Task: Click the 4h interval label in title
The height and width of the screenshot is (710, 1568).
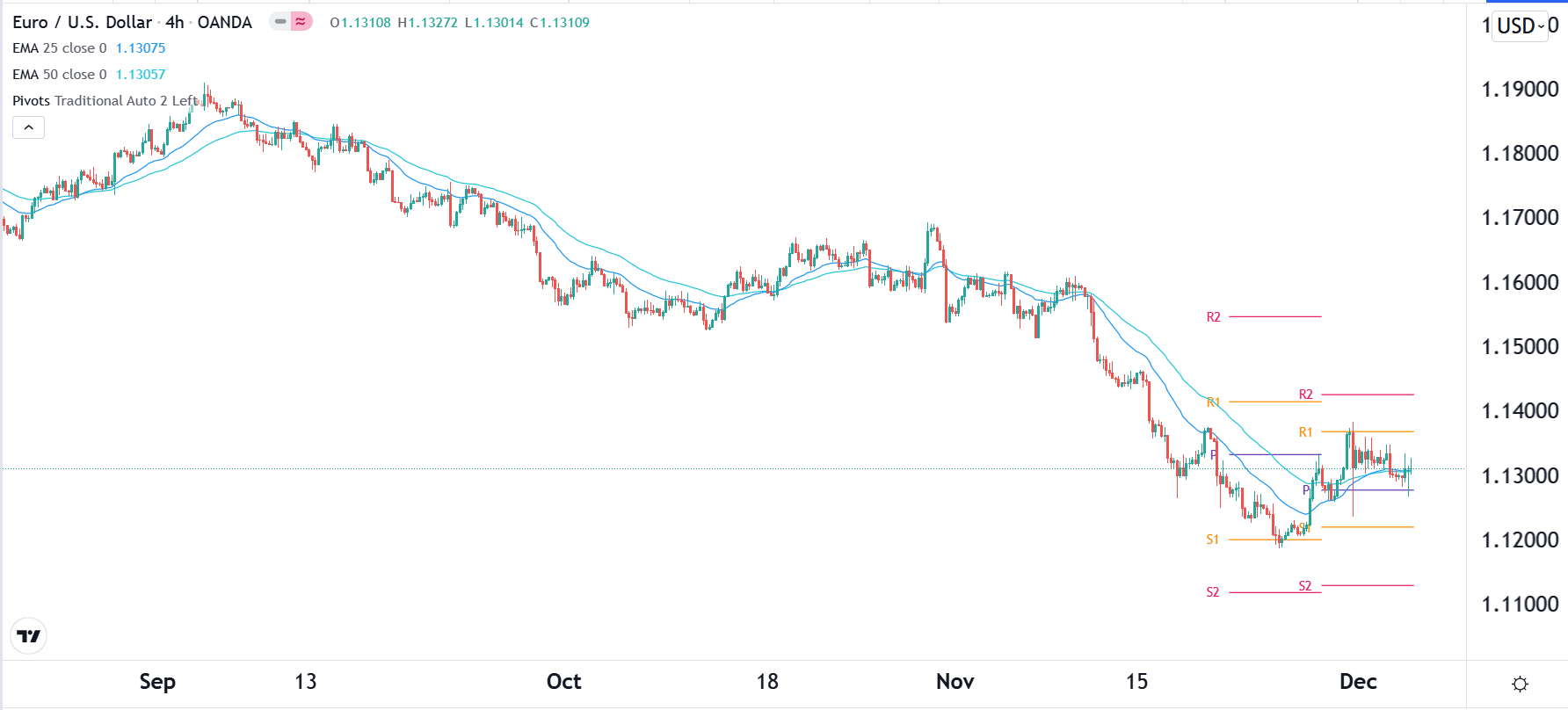Action: 174,22
